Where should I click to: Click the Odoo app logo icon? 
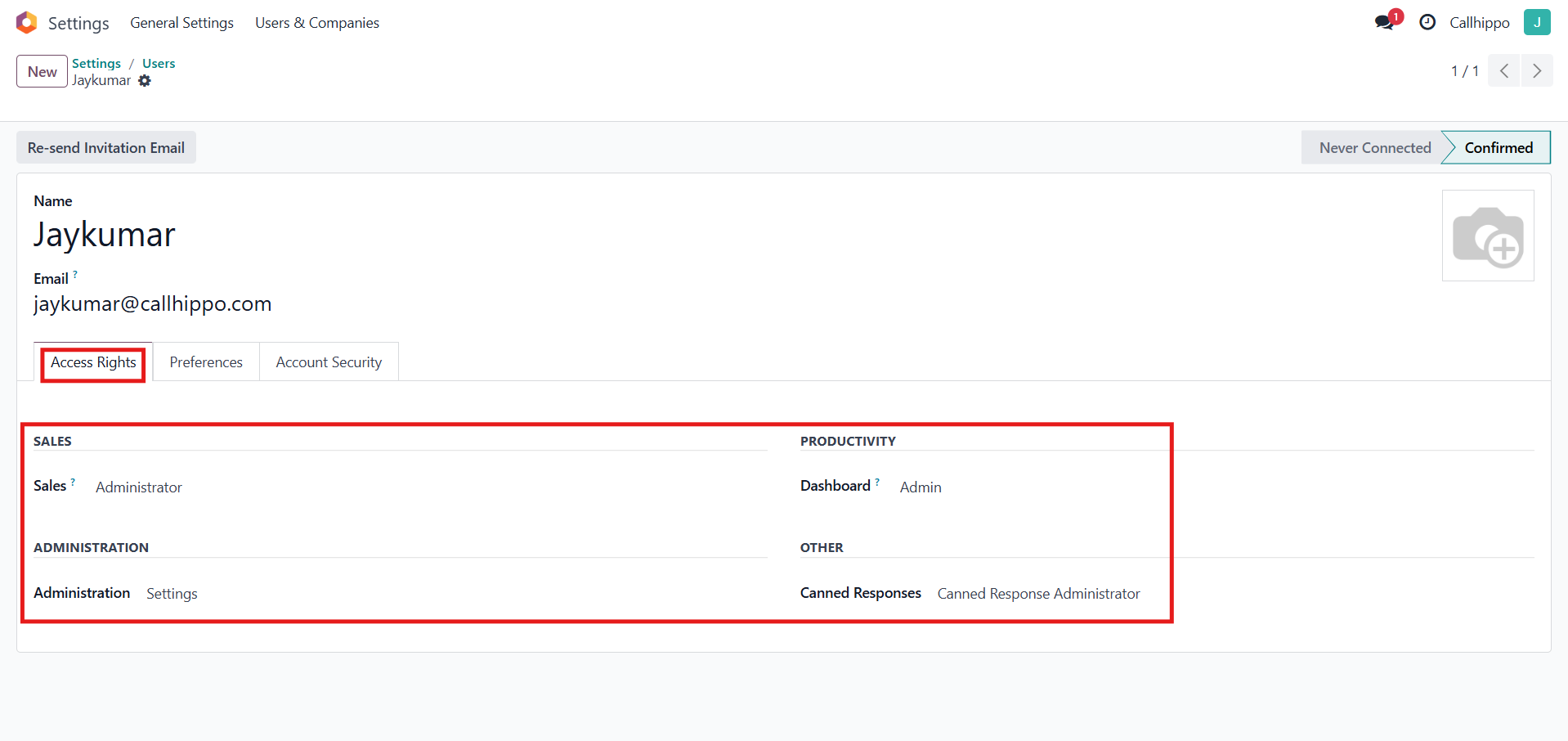[x=26, y=23]
